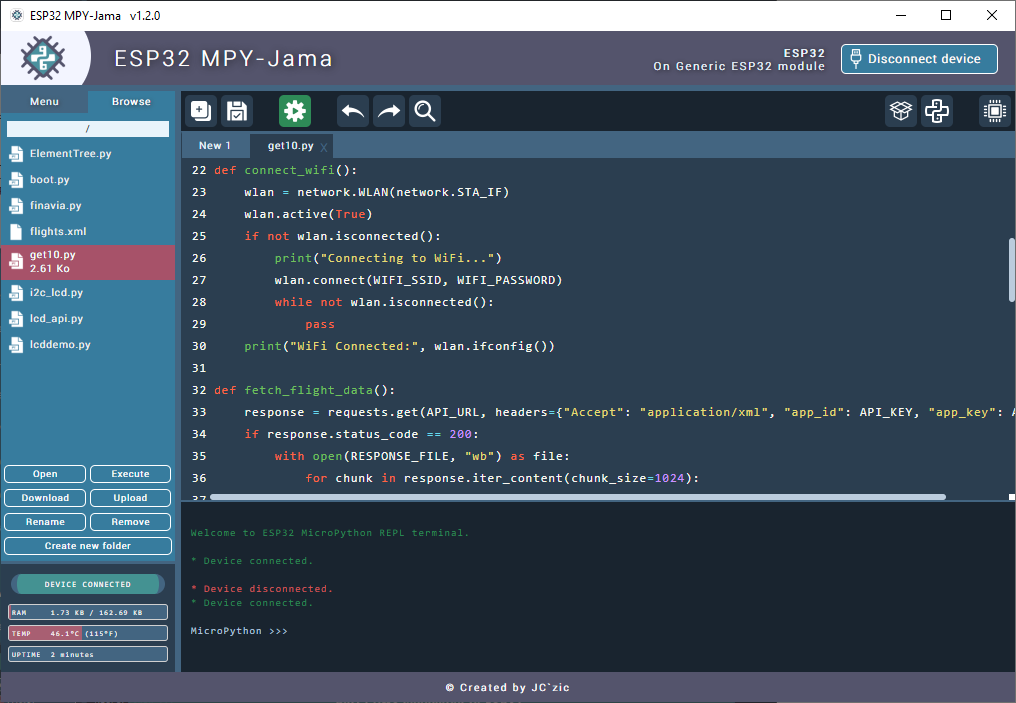The height and width of the screenshot is (703, 1016).
Task: Redo the edit with the forward arrow
Action: click(x=389, y=111)
